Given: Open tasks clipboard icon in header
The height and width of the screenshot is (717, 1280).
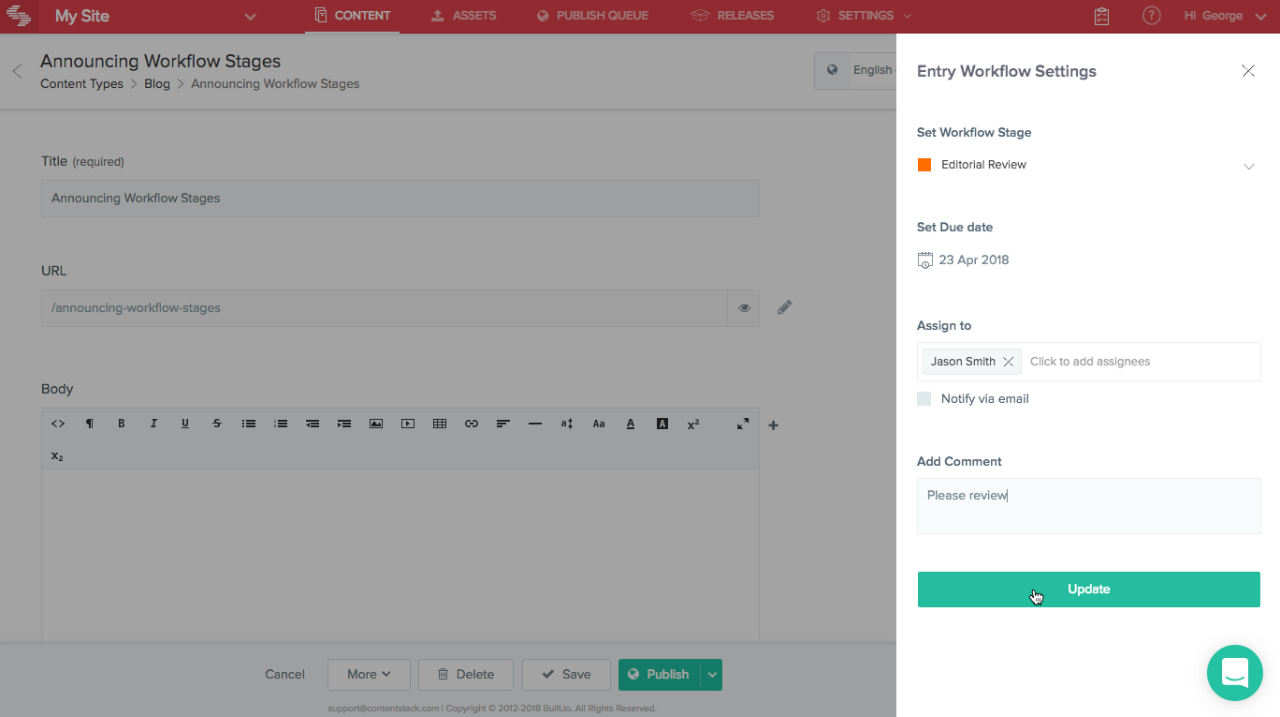Looking at the screenshot, I should (1102, 16).
